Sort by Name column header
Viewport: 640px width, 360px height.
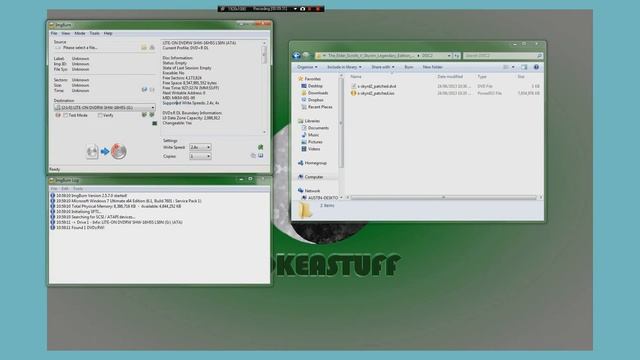pyautogui.click(x=356, y=77)
